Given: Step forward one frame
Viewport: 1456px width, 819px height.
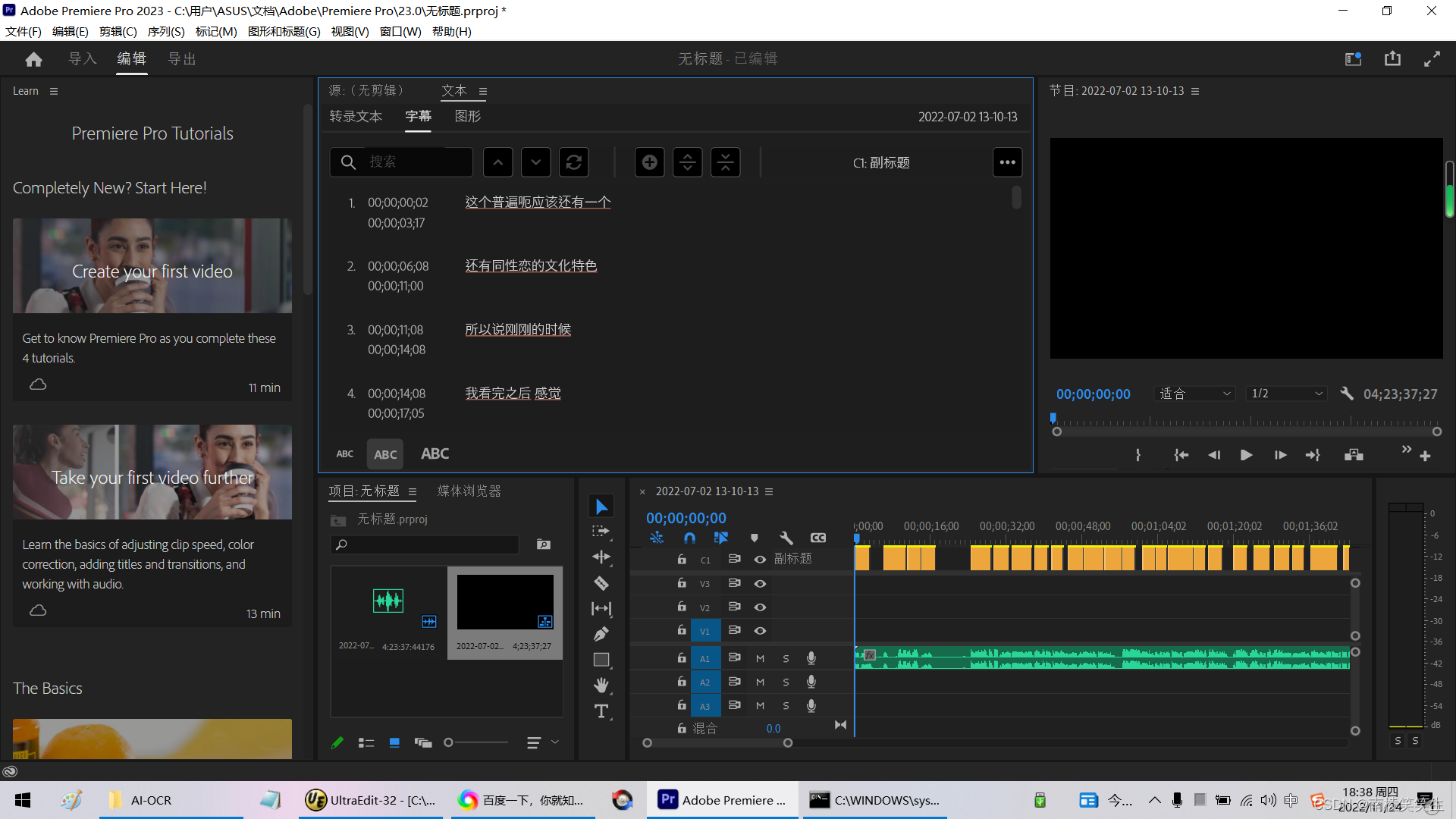Looking at the screenshot, I should click(x=1280, y=455).
